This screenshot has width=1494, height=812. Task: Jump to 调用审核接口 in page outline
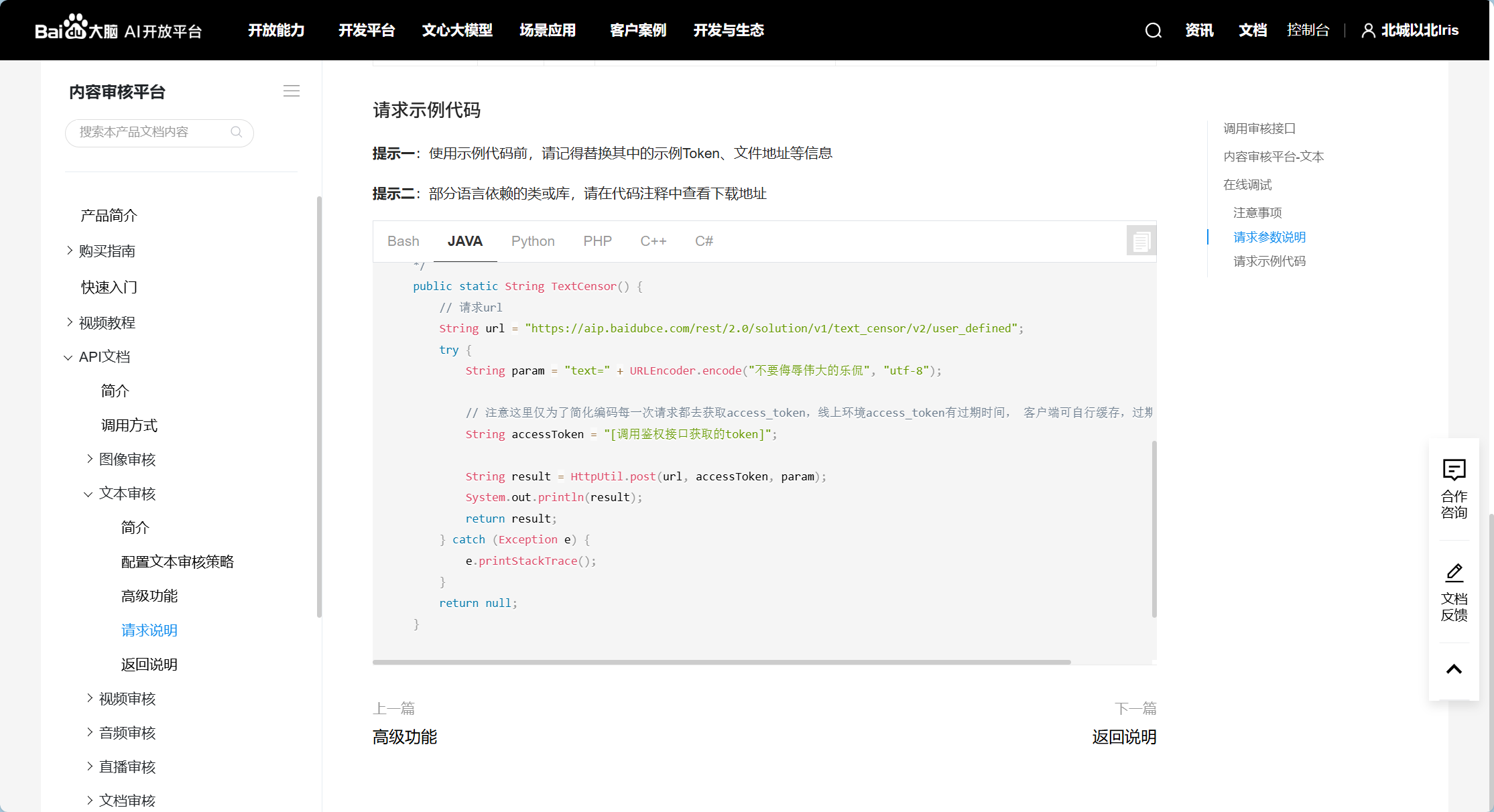pos(1259,129)
